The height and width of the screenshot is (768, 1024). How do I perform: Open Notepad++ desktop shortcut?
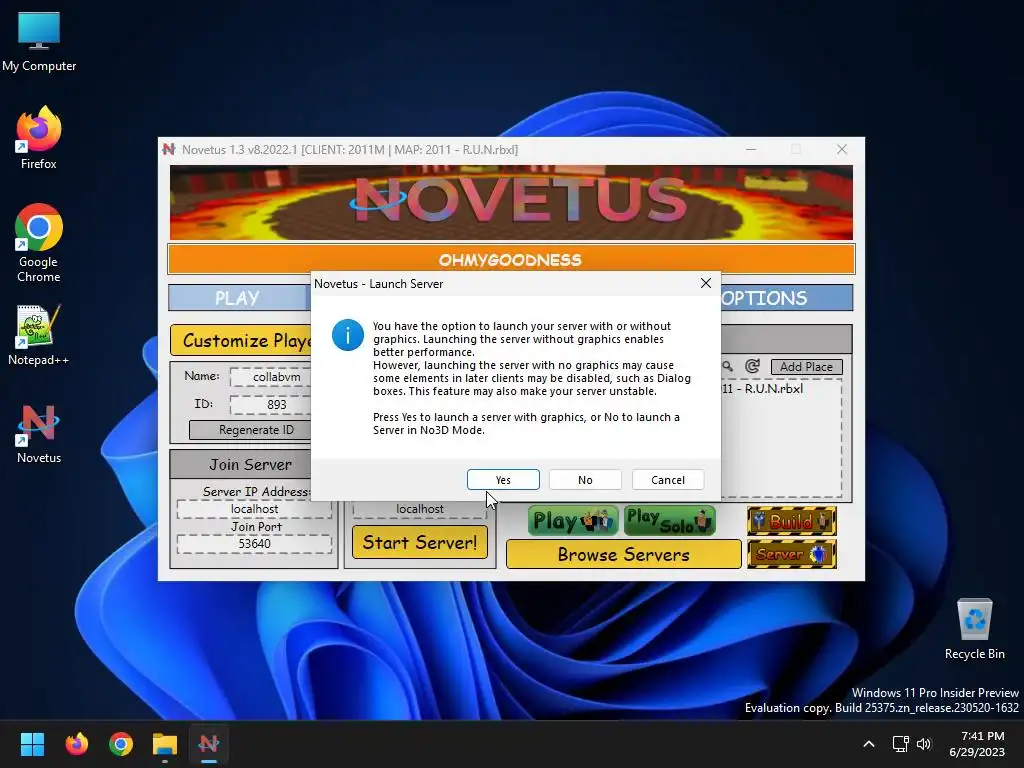coord(39,335)
